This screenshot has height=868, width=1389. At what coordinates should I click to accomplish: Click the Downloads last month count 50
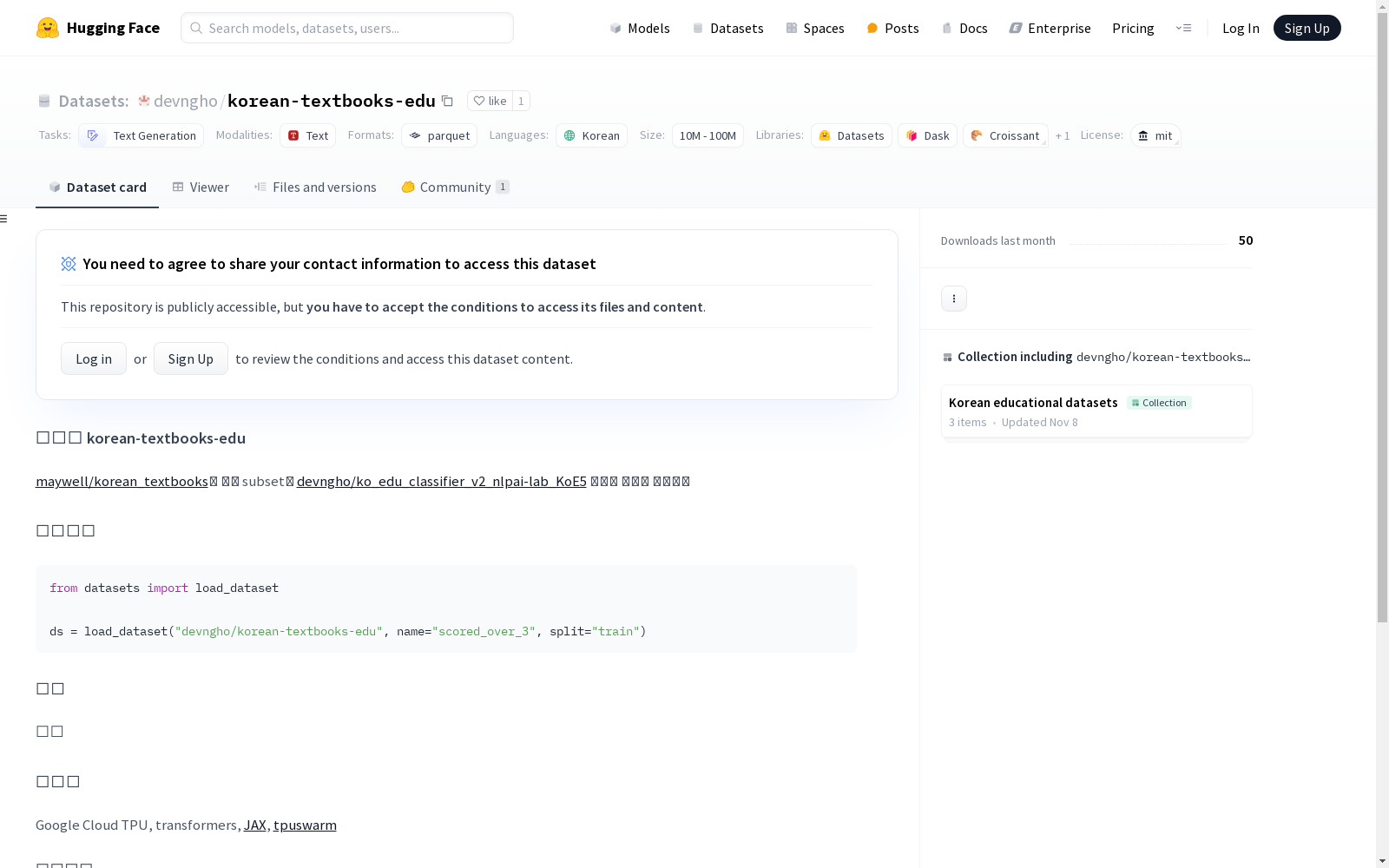pos(1246,240)
